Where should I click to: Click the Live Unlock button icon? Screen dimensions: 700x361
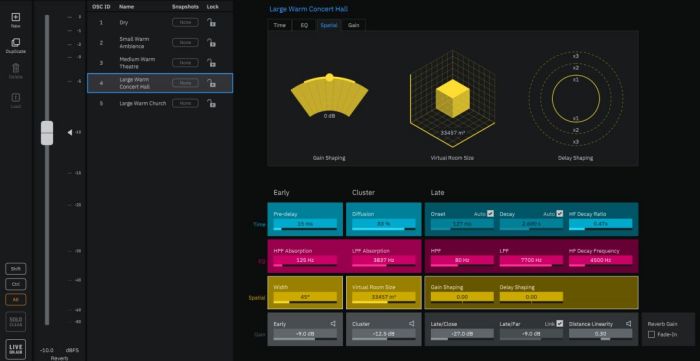(16, 349)
